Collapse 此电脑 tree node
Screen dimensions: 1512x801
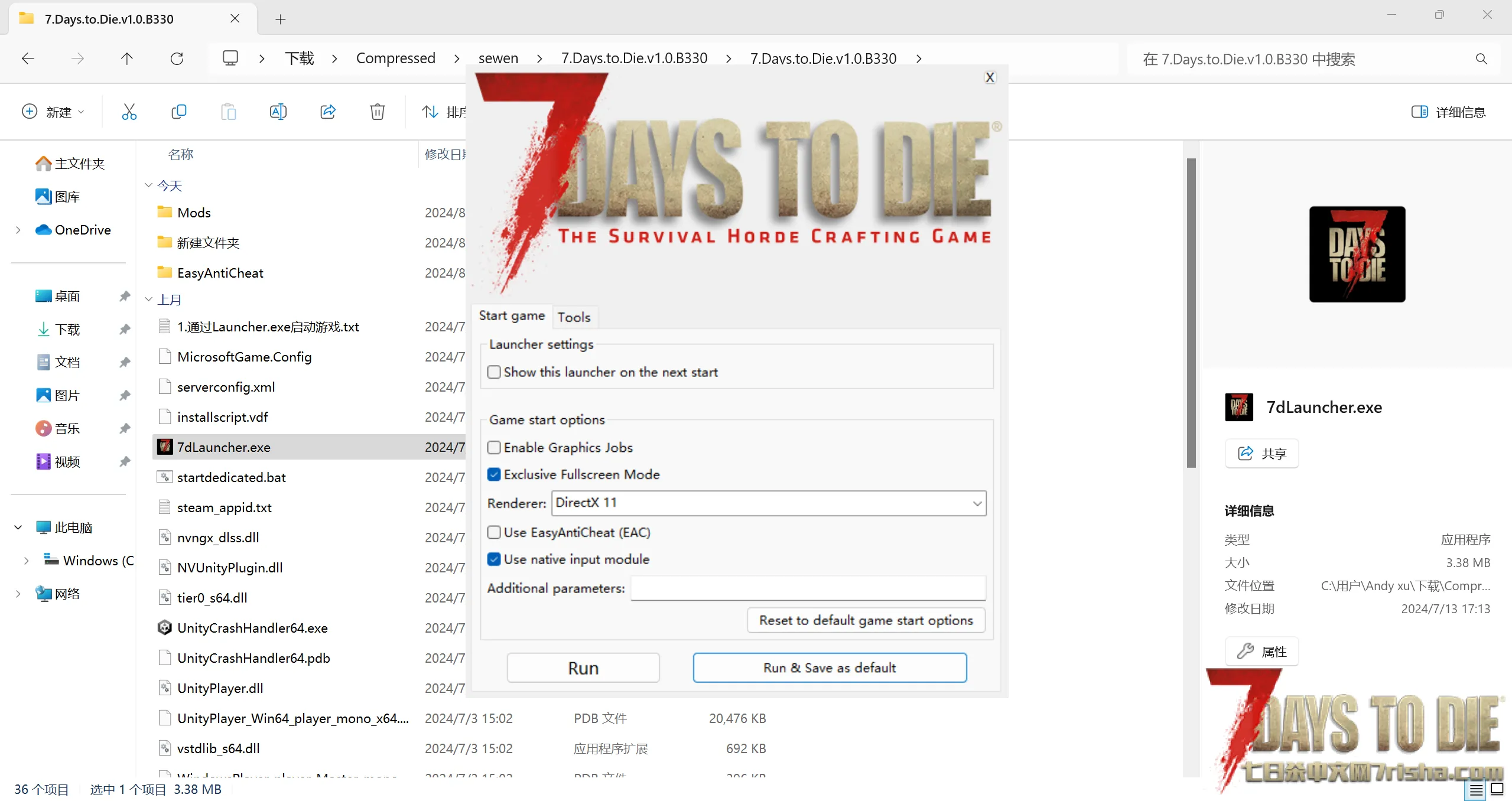(18, 528)
